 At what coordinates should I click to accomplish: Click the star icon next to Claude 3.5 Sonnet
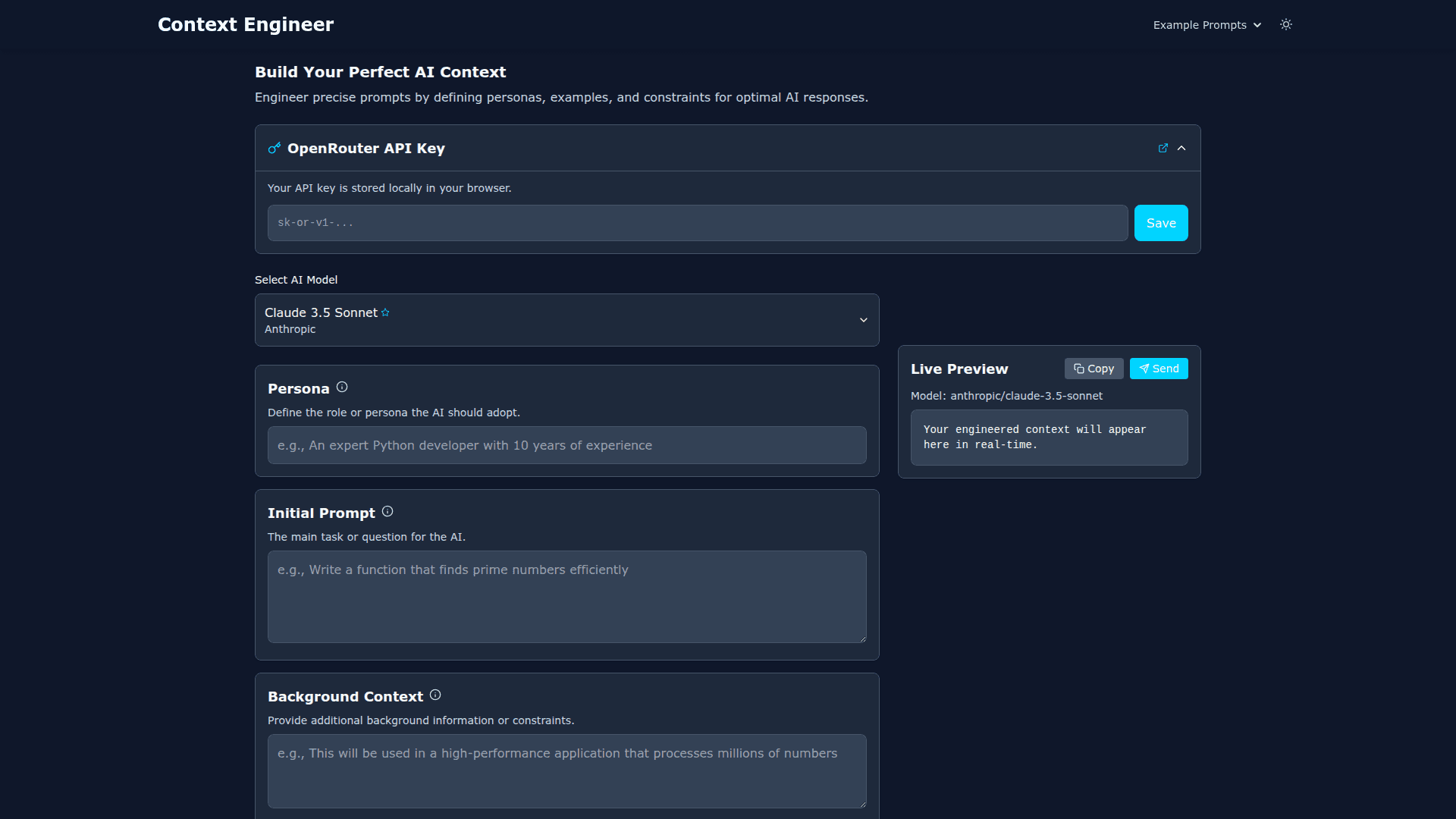click(x=385, y=312)
